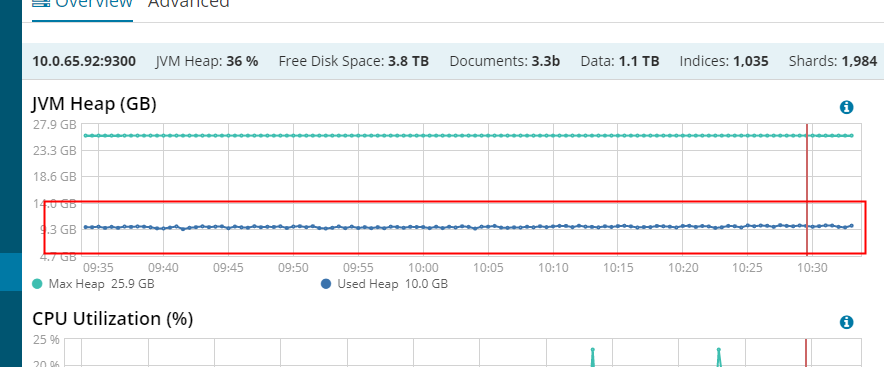Click the Documents 3.3b stat
This screenshot has width=884, height=367.
coord(505,61)
